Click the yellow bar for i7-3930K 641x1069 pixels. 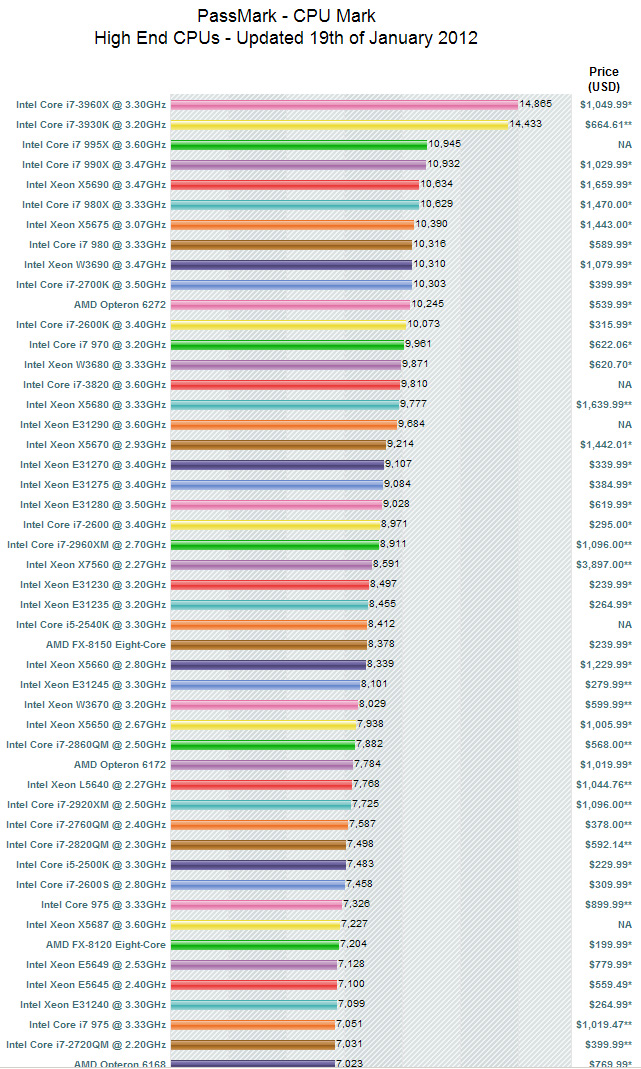[x=340, y=125]
